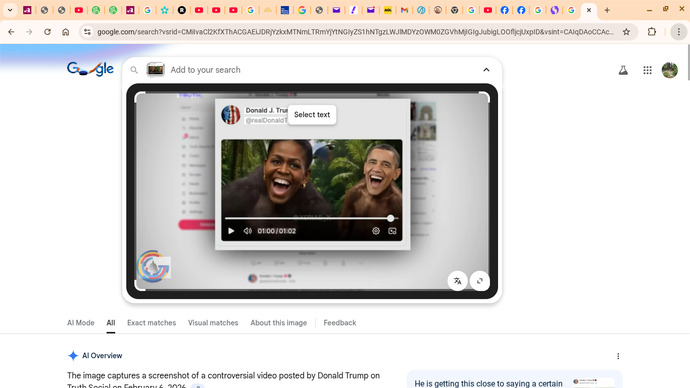Click the small image thumbnail in search box

coord(155,70)
